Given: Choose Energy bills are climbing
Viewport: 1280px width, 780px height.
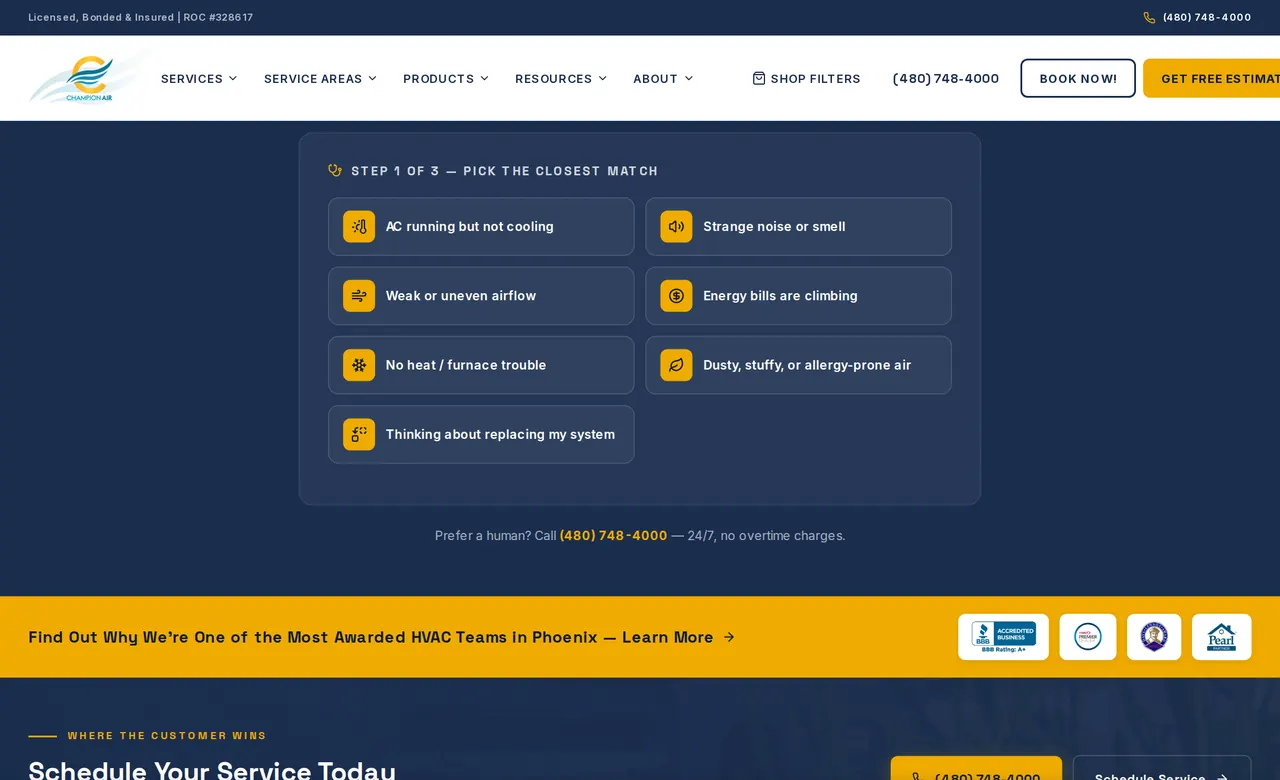Looking at the screenshot, I should tap(798, 296).
